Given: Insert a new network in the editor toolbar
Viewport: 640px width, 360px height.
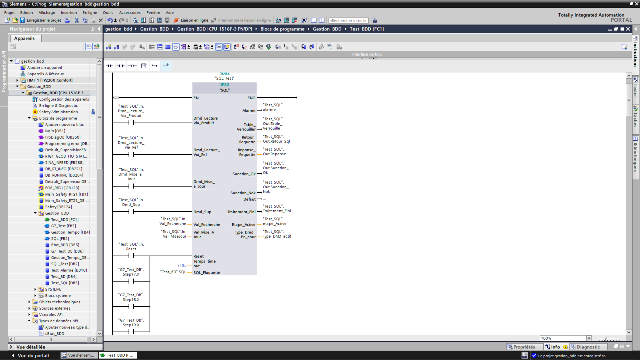Looking at the screenshot, I should (x=109, y=47).
